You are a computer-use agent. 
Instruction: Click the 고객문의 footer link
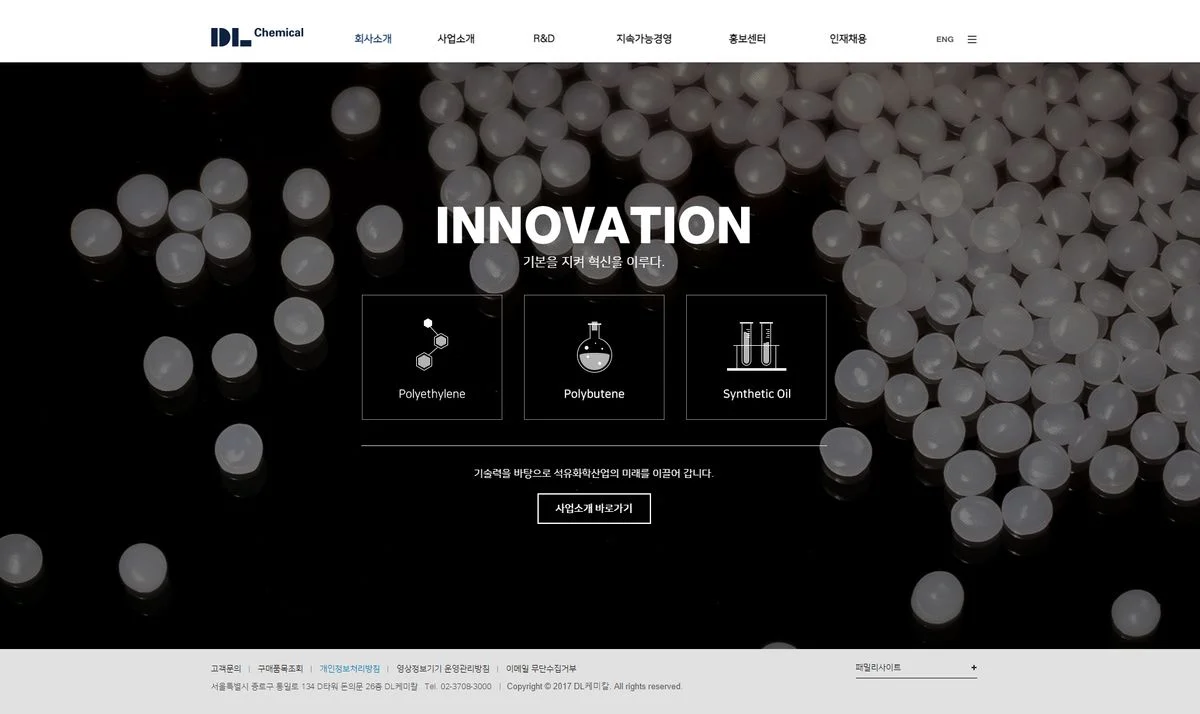[226, 668]
